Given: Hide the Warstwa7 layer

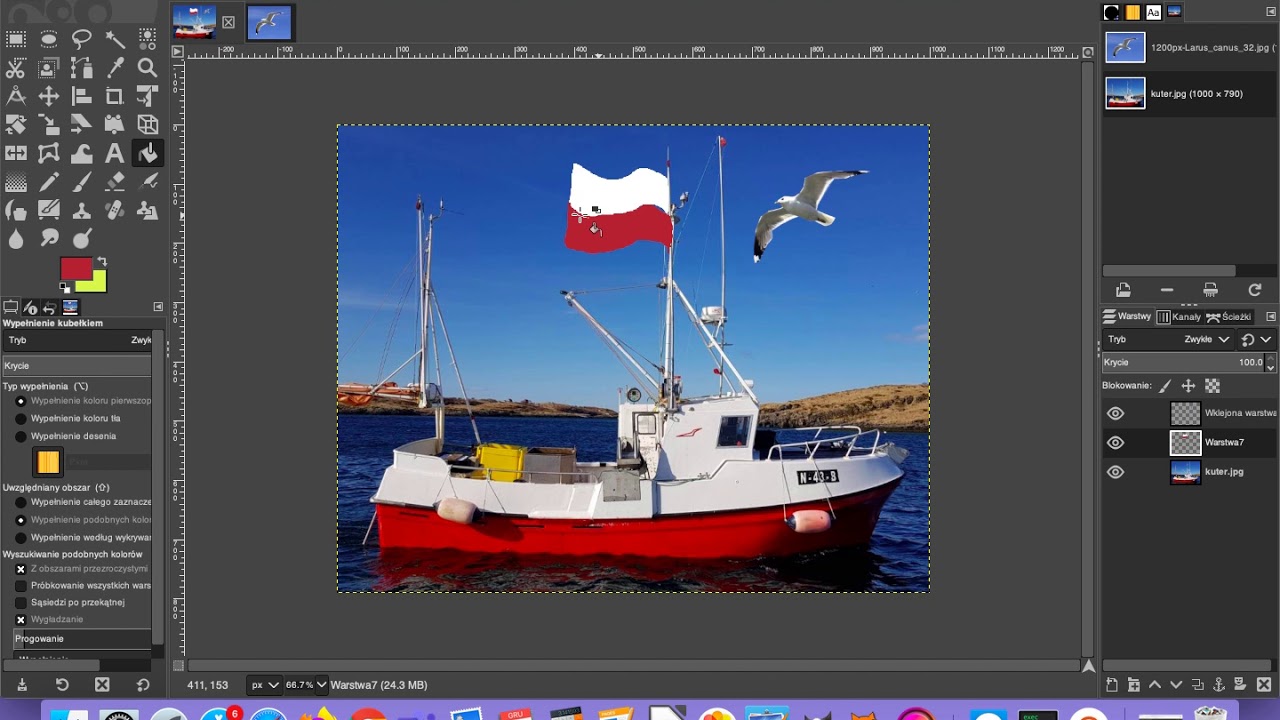Looking at the screenshot, I should click(x=1116, y=442).
